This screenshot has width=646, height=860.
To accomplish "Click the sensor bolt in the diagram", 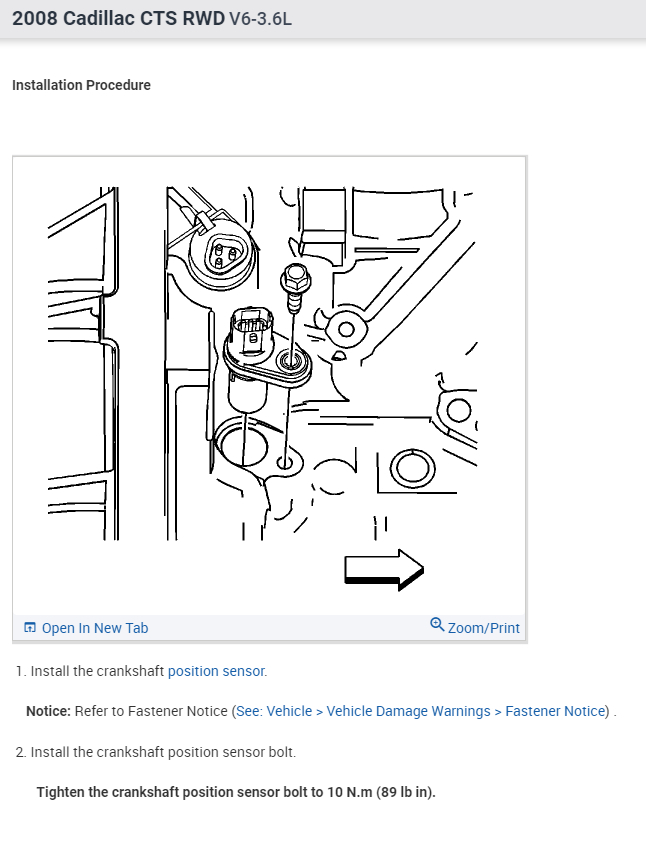I will tap(296, 286).
